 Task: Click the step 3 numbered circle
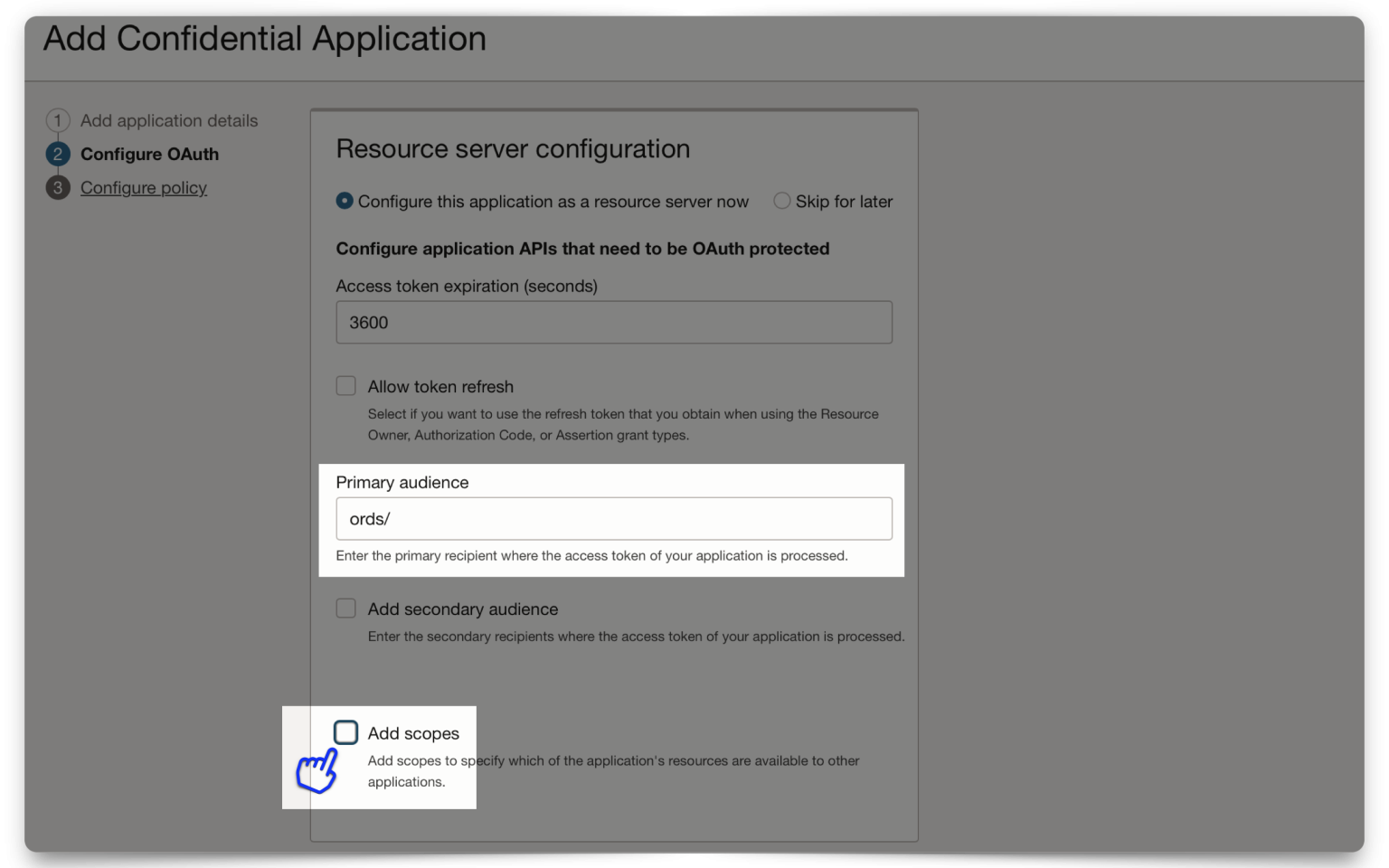pos(58,187)
